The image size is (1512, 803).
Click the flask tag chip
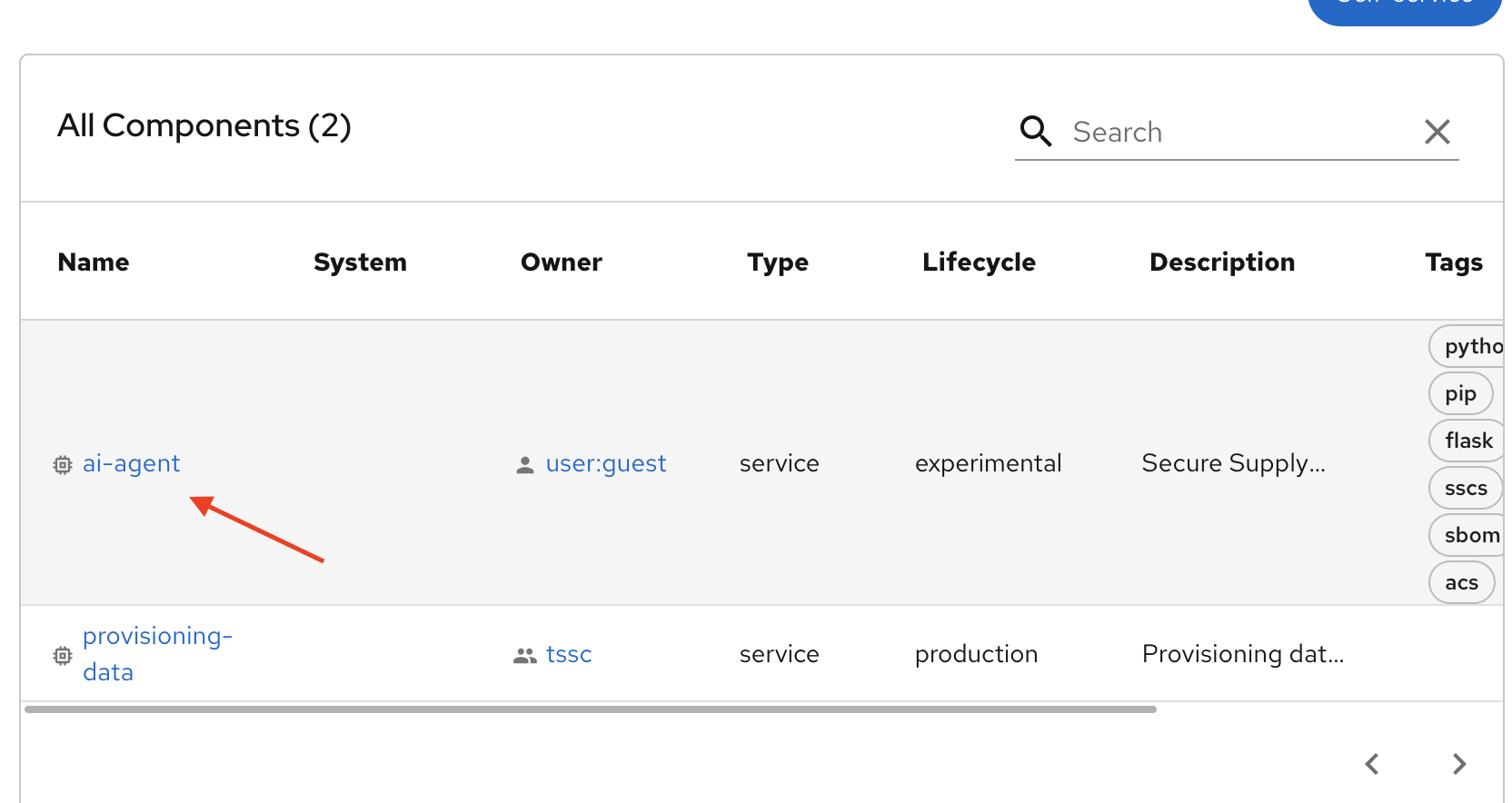pos(1467,441)
